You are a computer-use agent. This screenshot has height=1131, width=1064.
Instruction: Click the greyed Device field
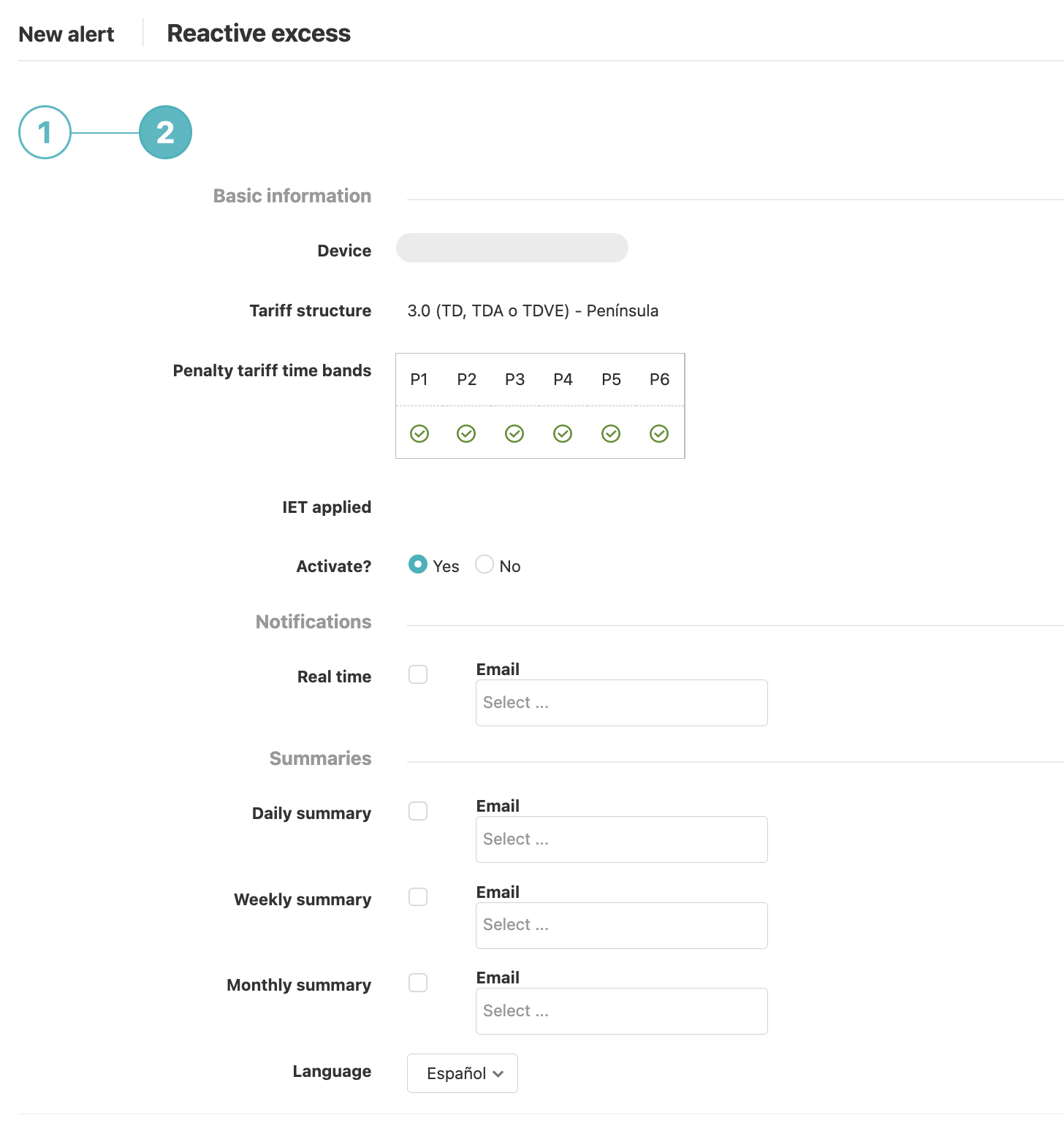(x=512, y=248)
